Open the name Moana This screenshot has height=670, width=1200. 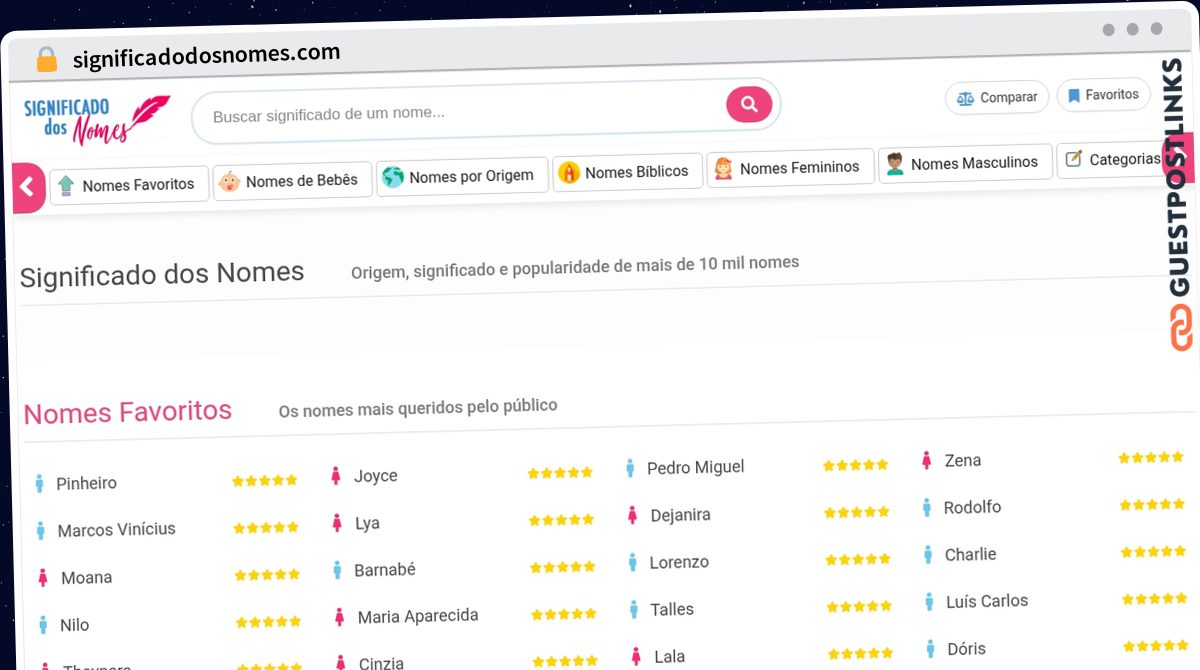coord(86,577)
